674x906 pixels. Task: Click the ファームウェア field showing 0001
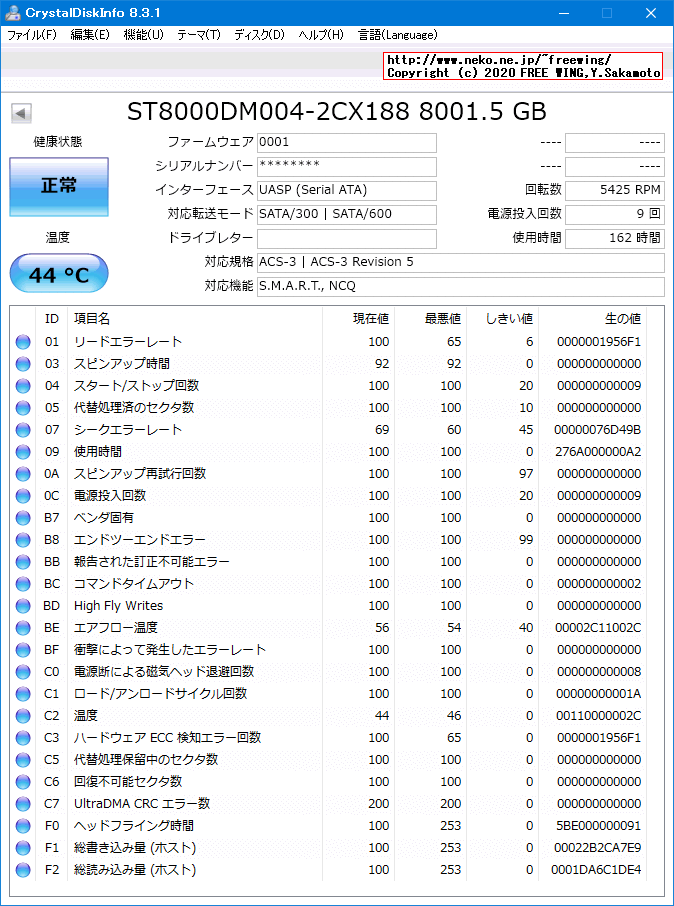point(347,143)
